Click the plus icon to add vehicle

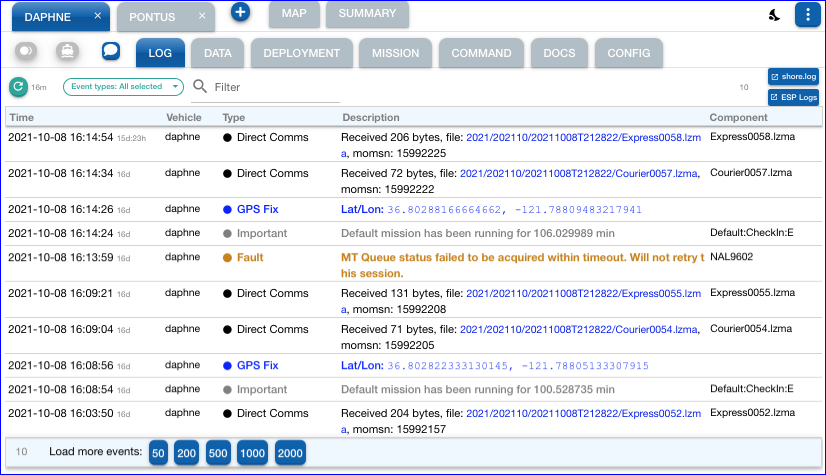pos(240,13)
